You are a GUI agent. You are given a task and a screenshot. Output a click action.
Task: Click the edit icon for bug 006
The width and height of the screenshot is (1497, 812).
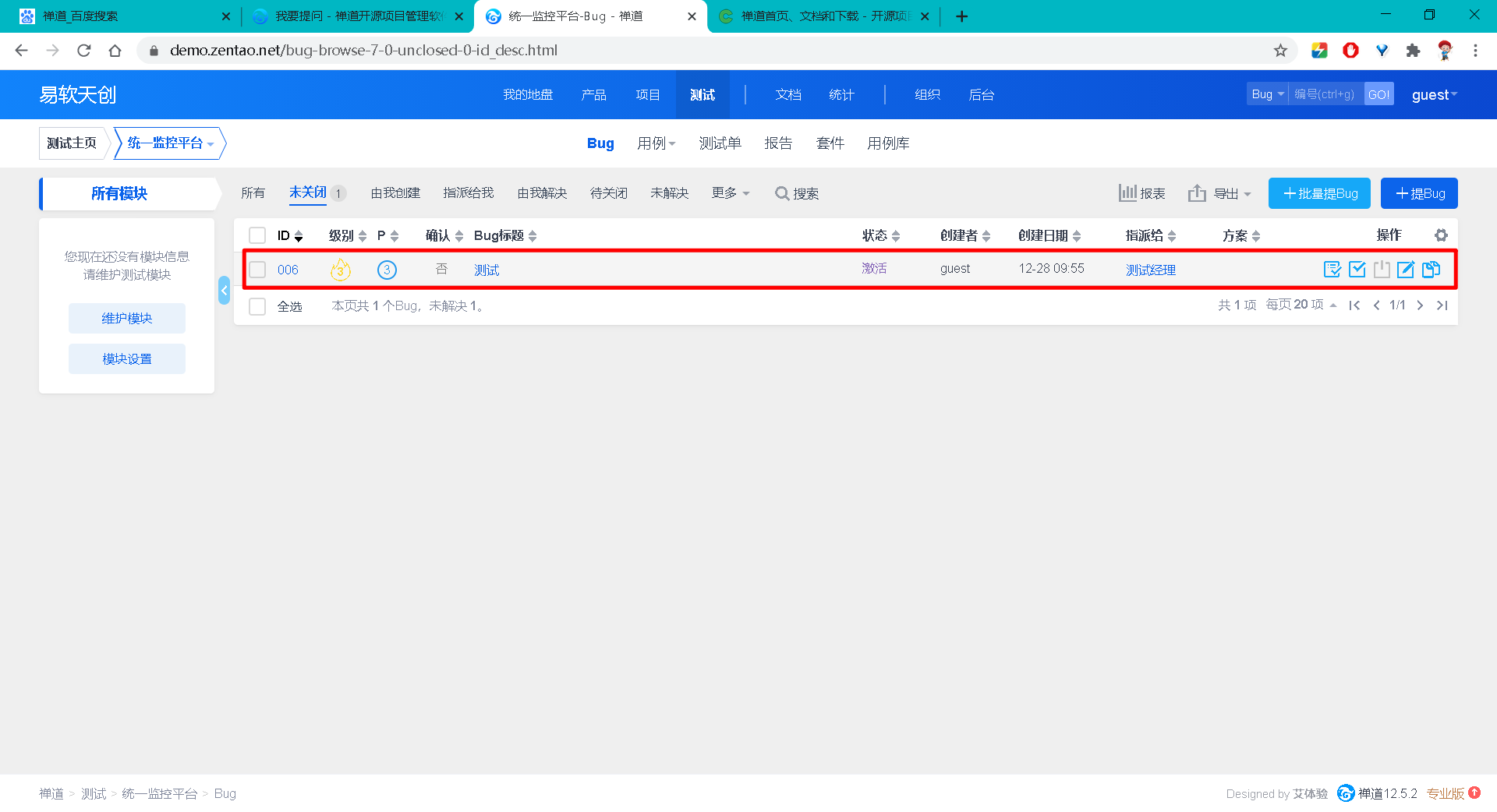click(1406, 270)
